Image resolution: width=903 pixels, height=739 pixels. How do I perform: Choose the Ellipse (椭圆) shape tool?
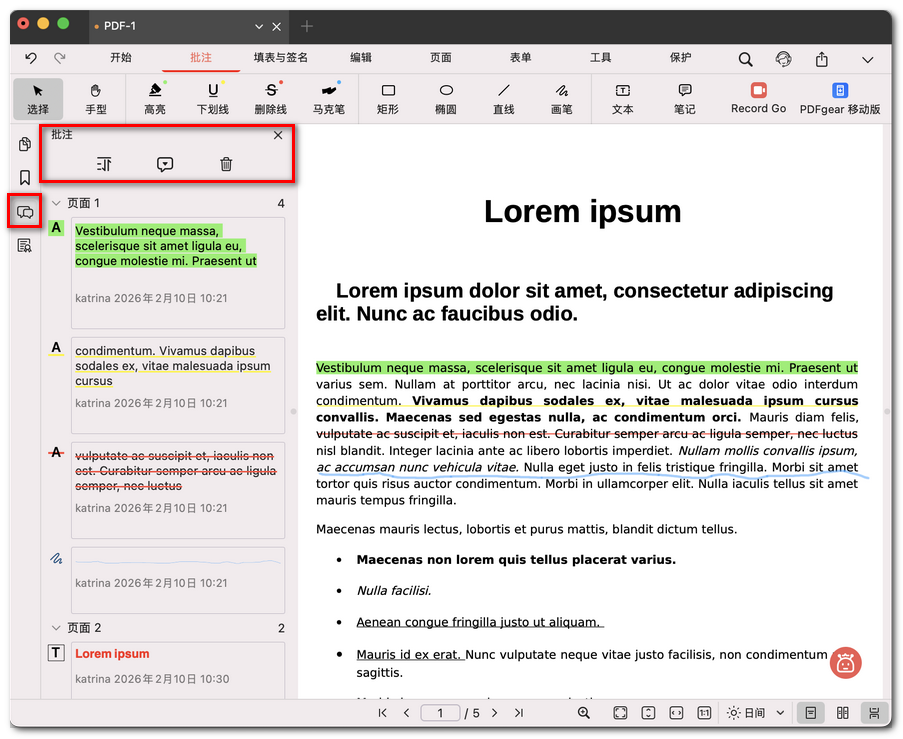(446, 98)
